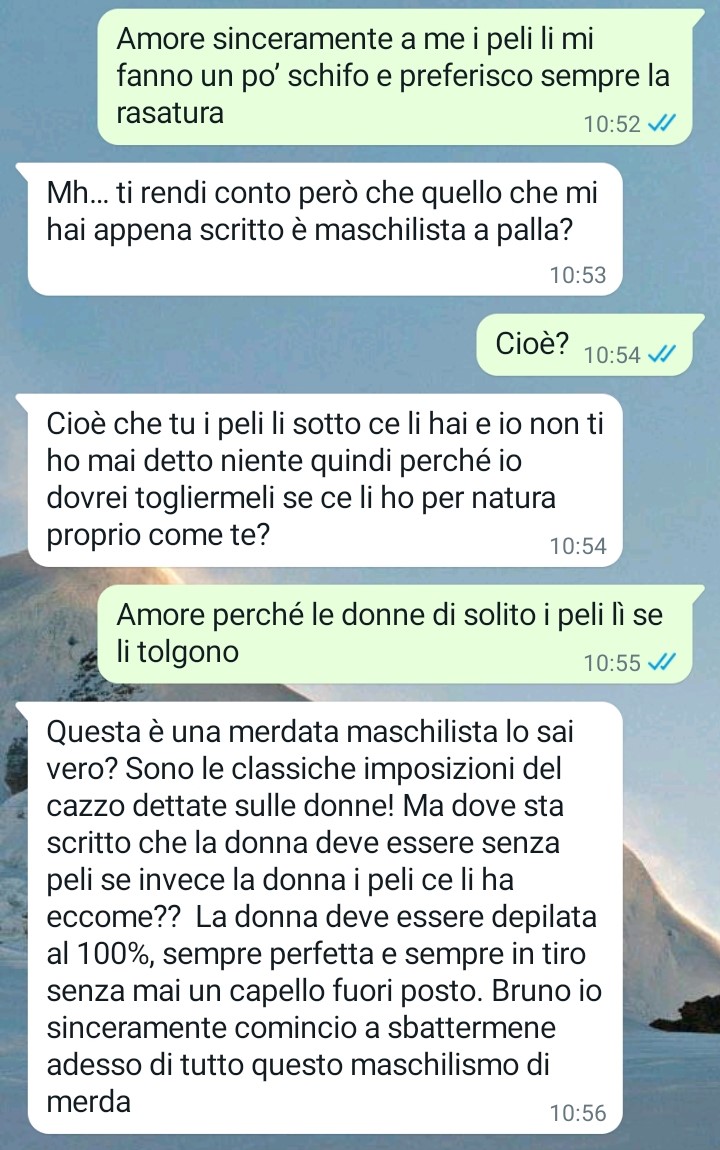
Task: Click the 10:54 timestamp on the received message
Action: coord(578,546)
